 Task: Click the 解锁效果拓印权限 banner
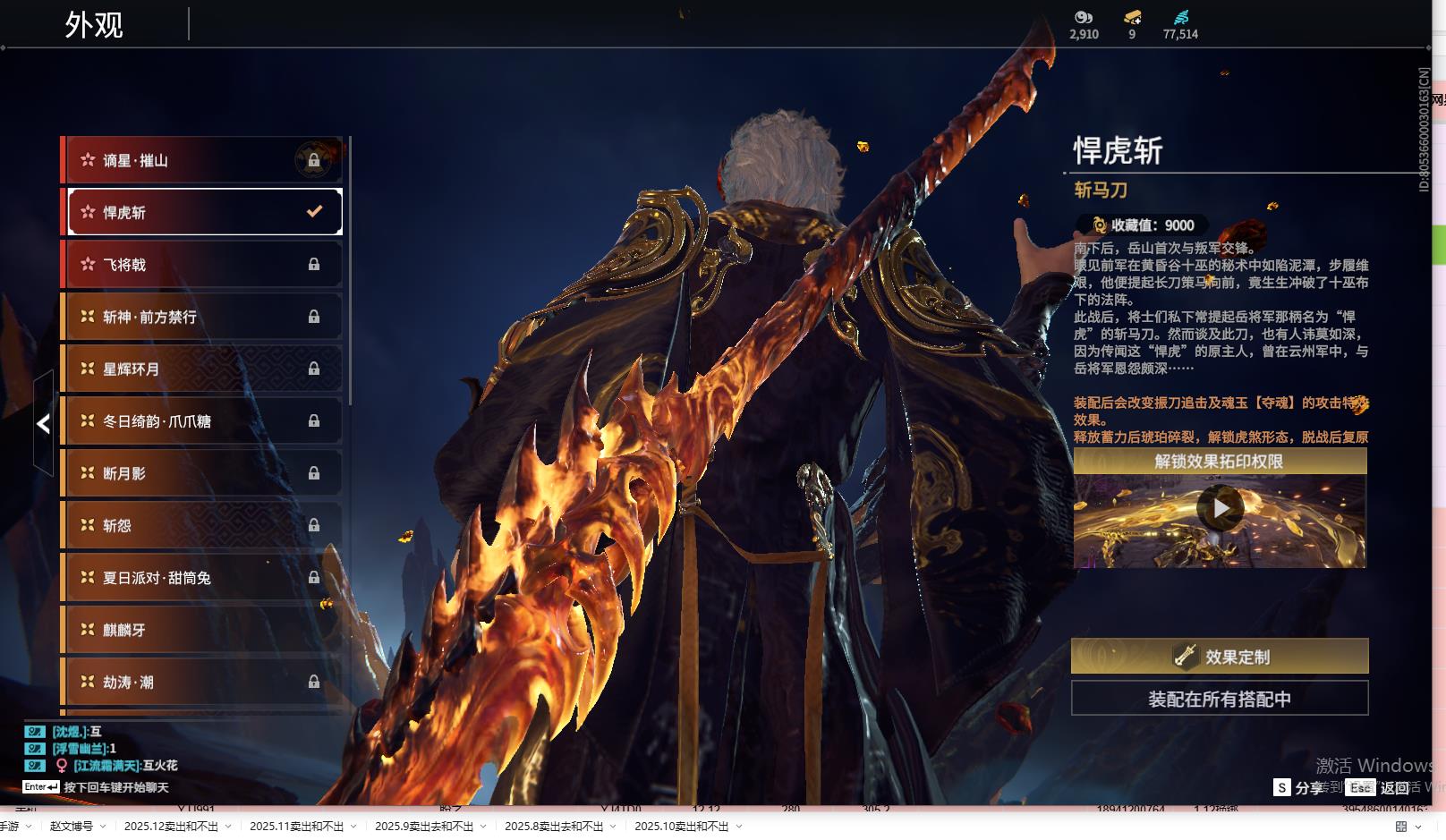pos(1220,461)
